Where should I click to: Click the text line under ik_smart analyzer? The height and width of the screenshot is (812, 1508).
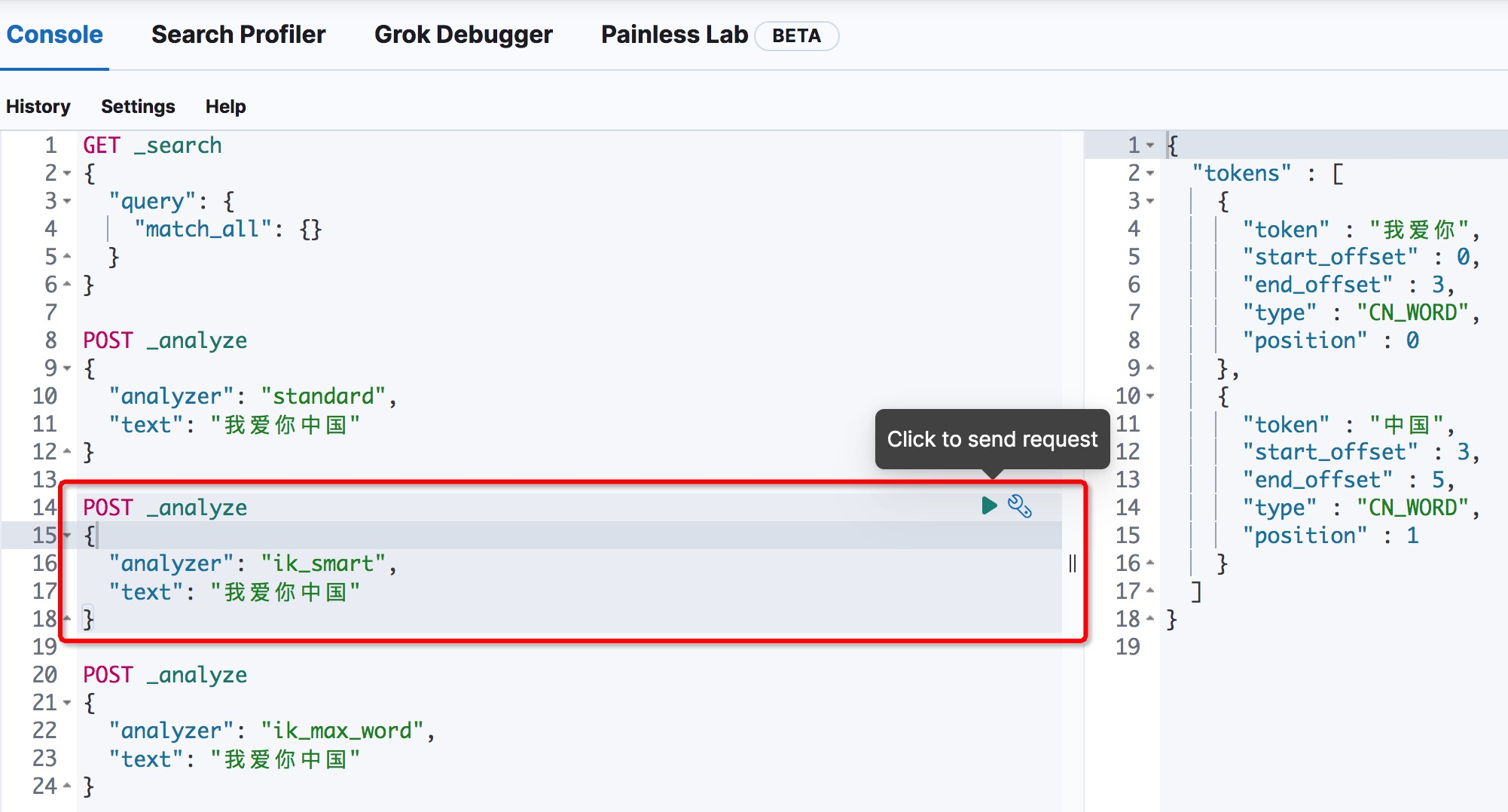tap(234, 591)
